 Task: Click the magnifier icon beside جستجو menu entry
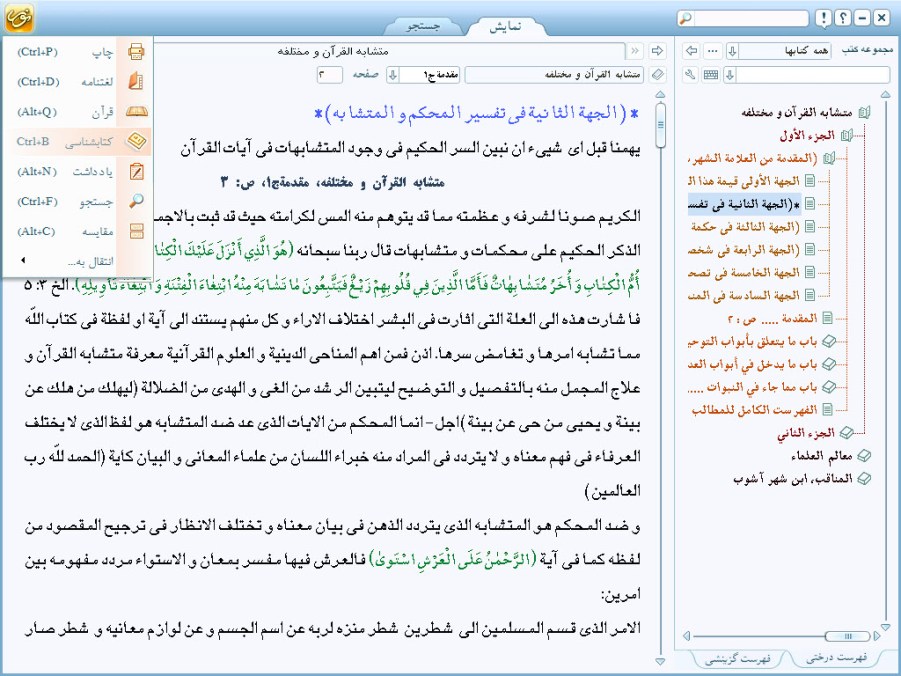136,201
